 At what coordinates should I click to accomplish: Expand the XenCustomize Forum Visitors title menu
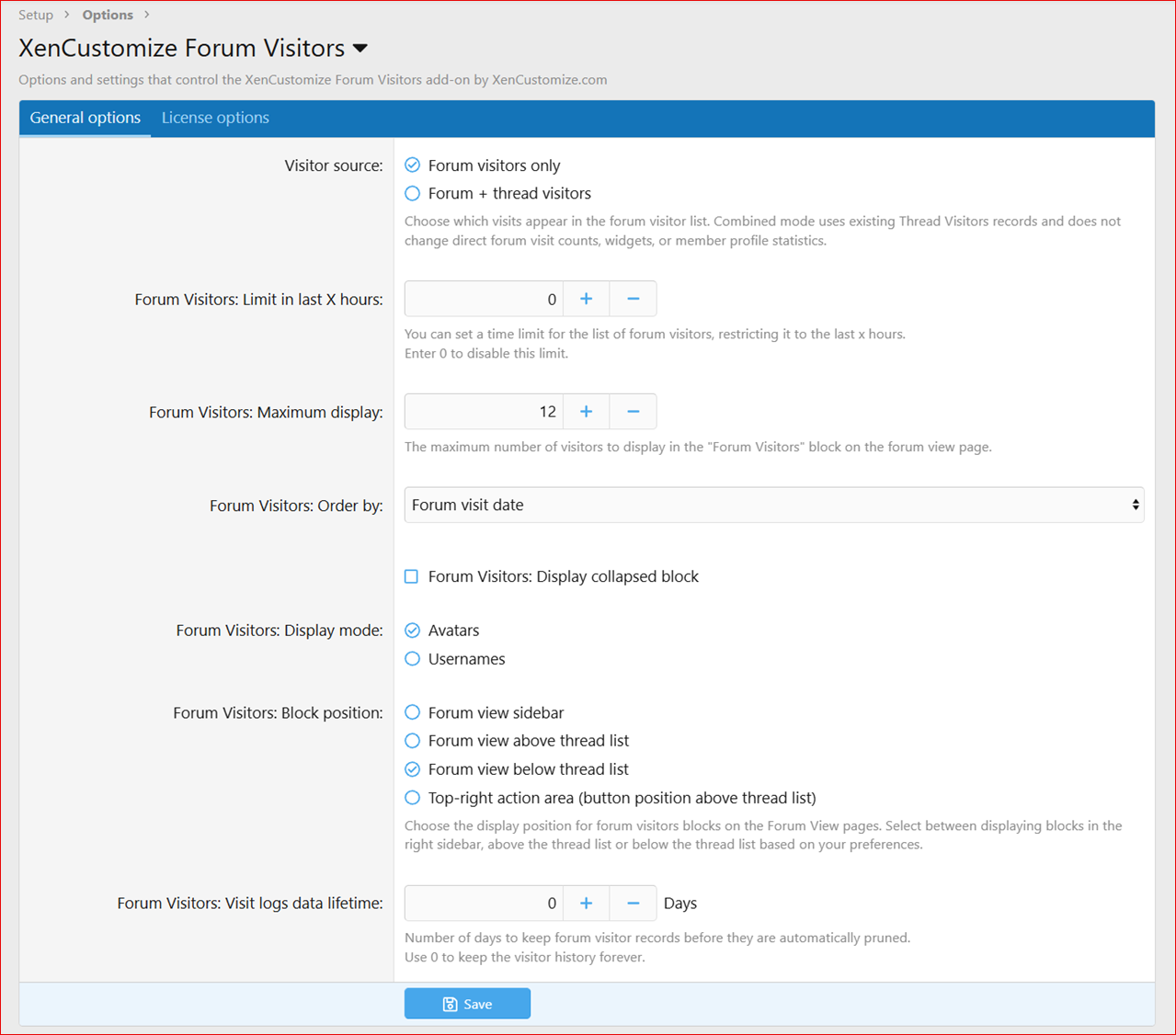[360, 48]
